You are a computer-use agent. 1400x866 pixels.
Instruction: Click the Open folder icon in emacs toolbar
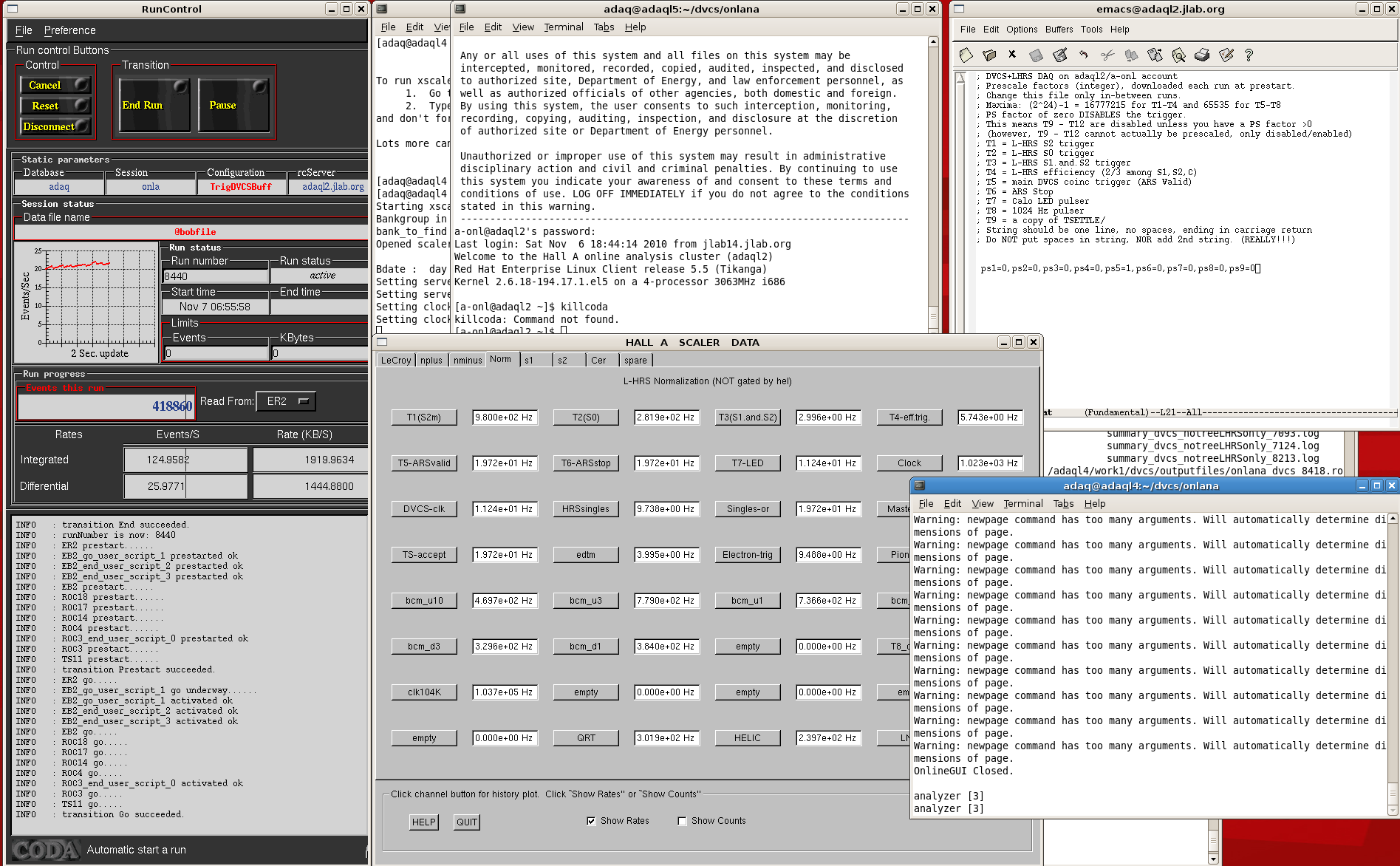pyautogui.click(x=989, y=55)
